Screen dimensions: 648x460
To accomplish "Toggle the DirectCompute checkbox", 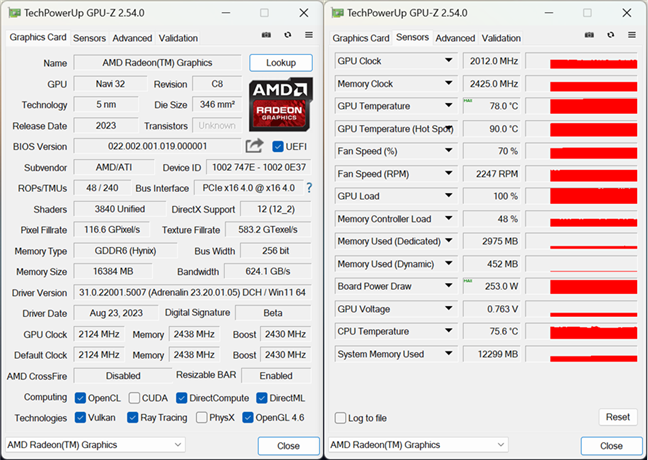I will pos(181,398).
